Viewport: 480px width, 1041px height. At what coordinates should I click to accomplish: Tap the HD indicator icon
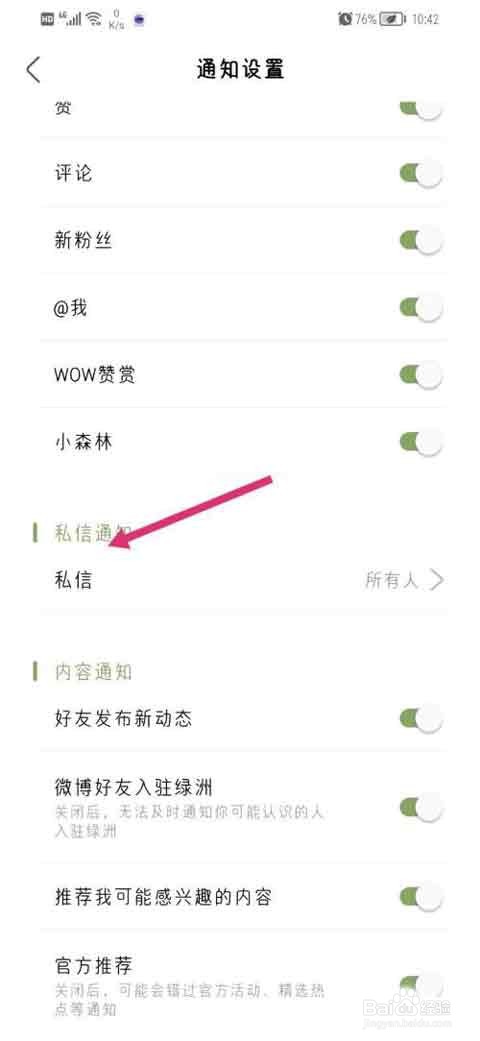coord(47,19)
